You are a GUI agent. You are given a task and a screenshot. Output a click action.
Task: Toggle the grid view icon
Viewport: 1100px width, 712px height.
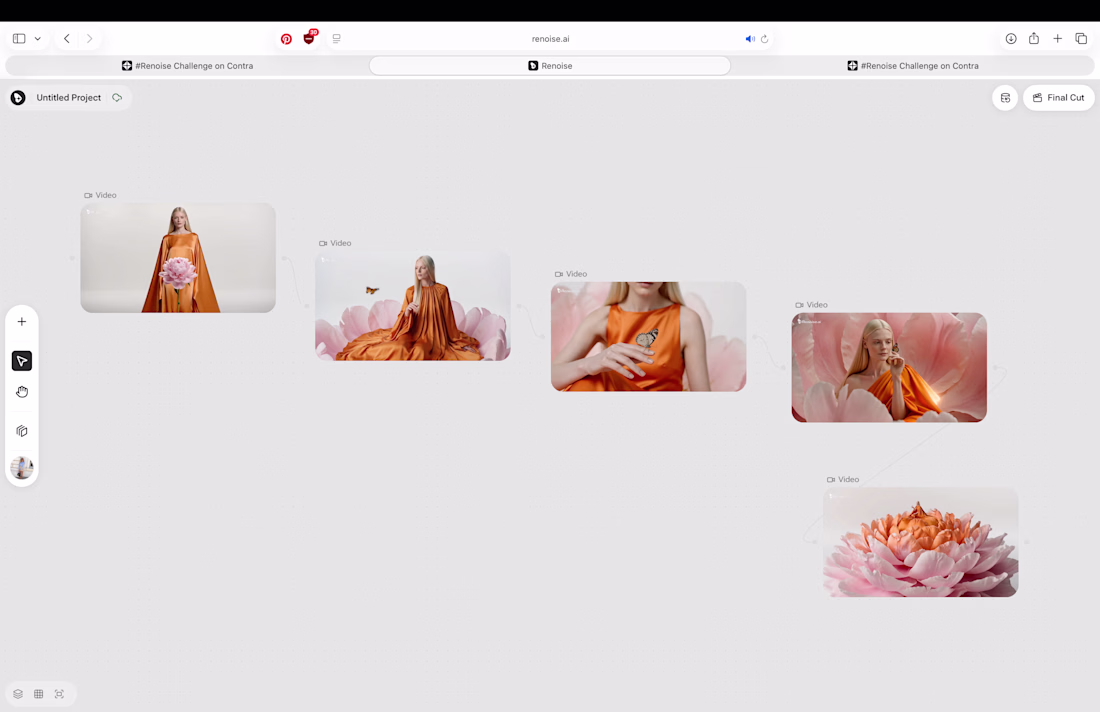click(x=39, y=694)
